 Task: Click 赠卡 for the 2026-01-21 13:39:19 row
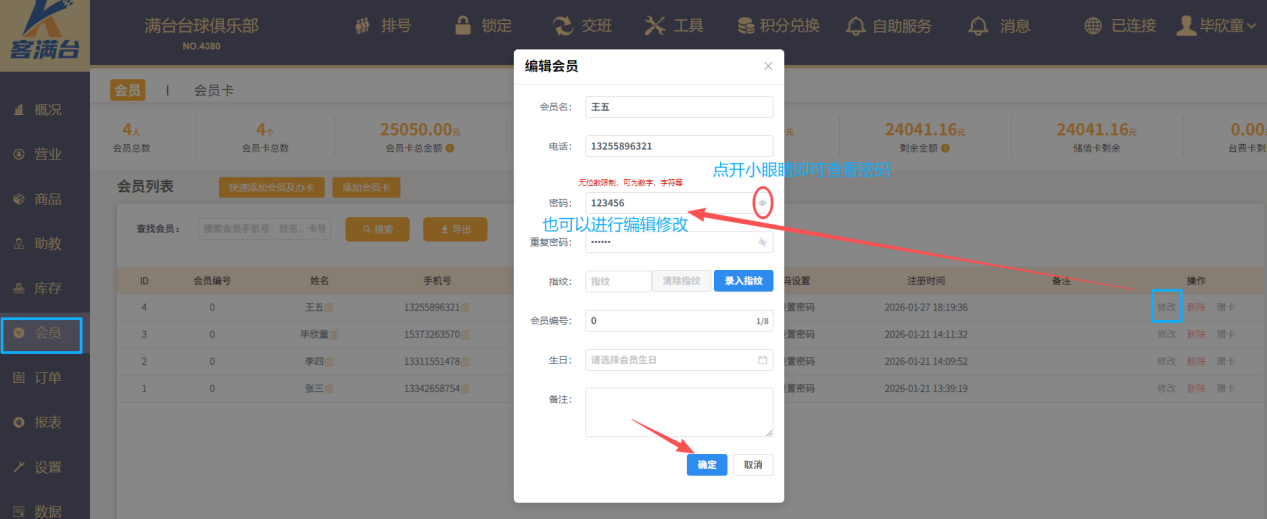pos(1226,388)
